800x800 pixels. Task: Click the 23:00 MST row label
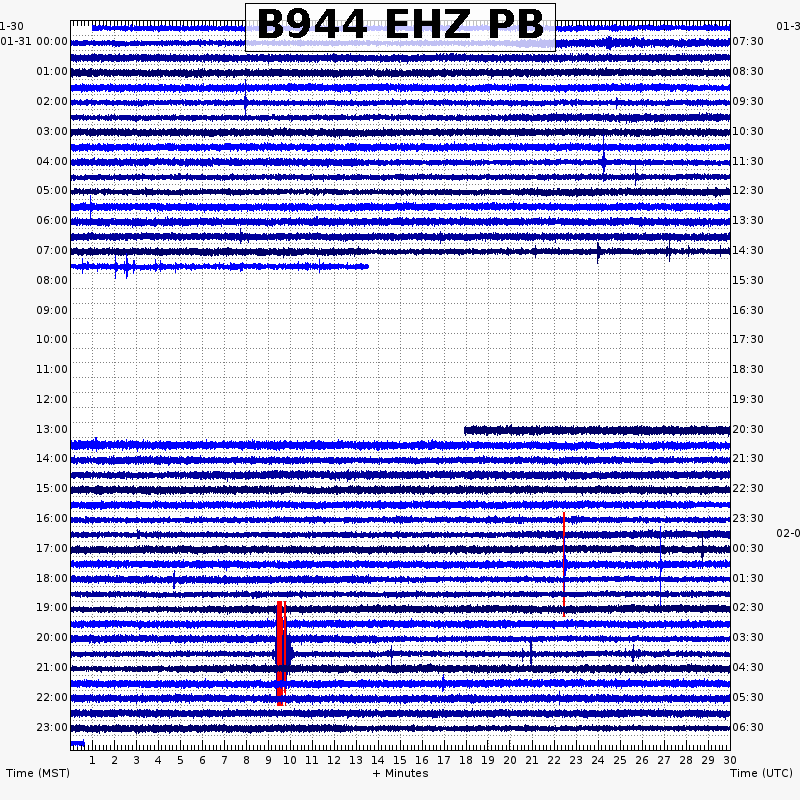52,727
